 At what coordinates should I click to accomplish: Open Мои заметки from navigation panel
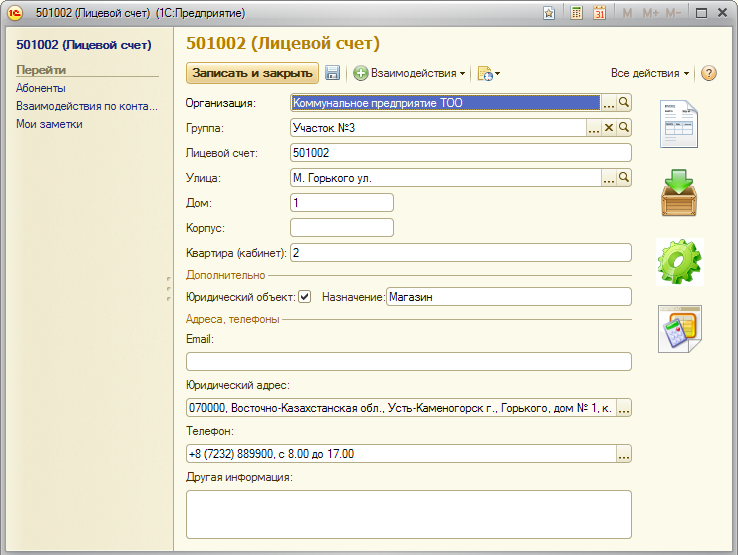pos(49,124)
